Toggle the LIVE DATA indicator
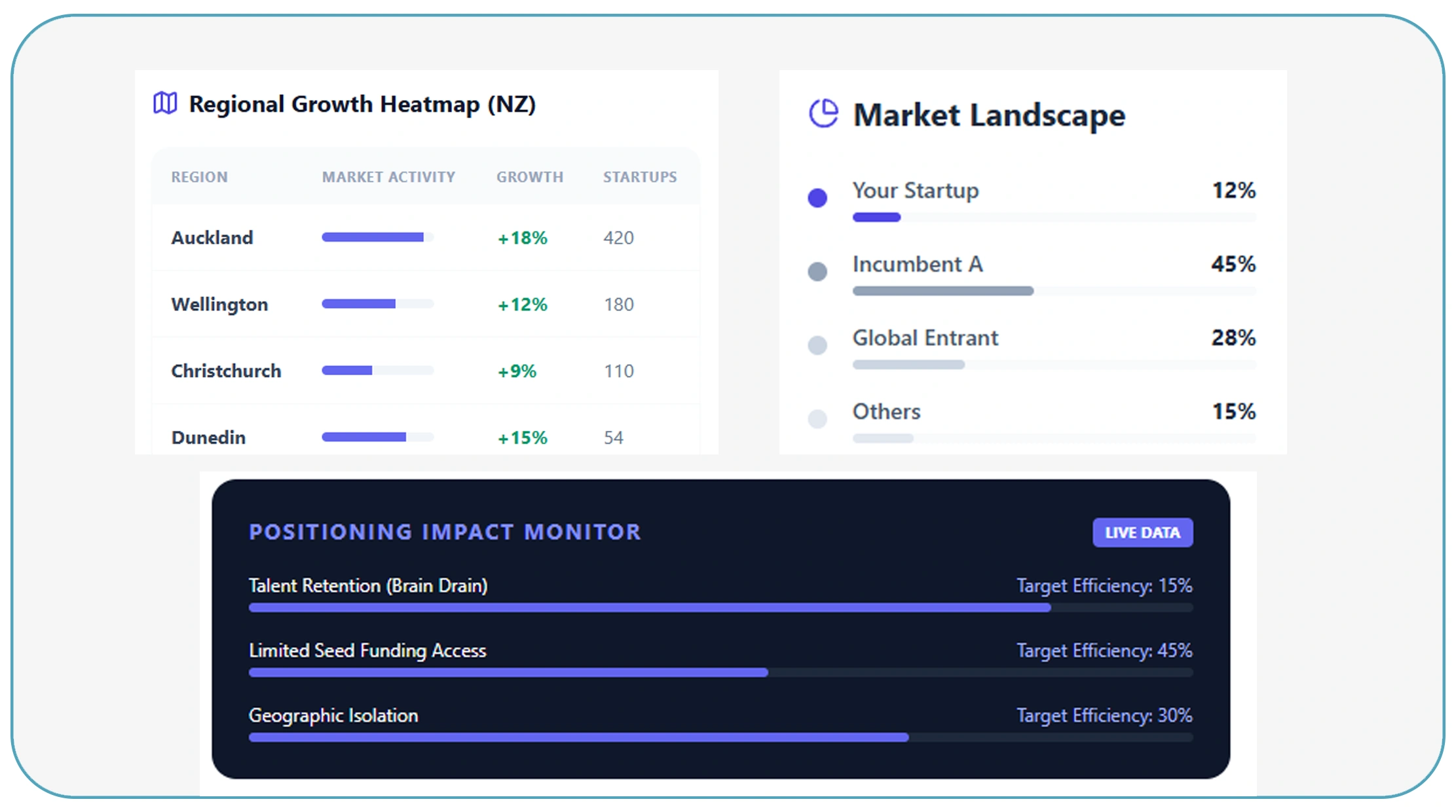 pyautogui.click(x=1143, y=532)
